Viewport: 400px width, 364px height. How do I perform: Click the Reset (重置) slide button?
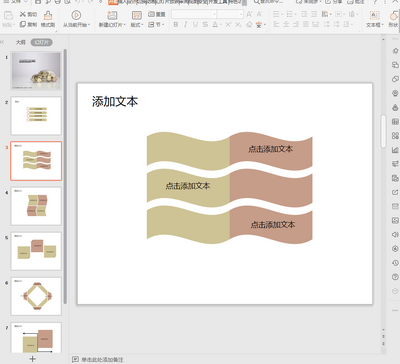coord(156,14)
